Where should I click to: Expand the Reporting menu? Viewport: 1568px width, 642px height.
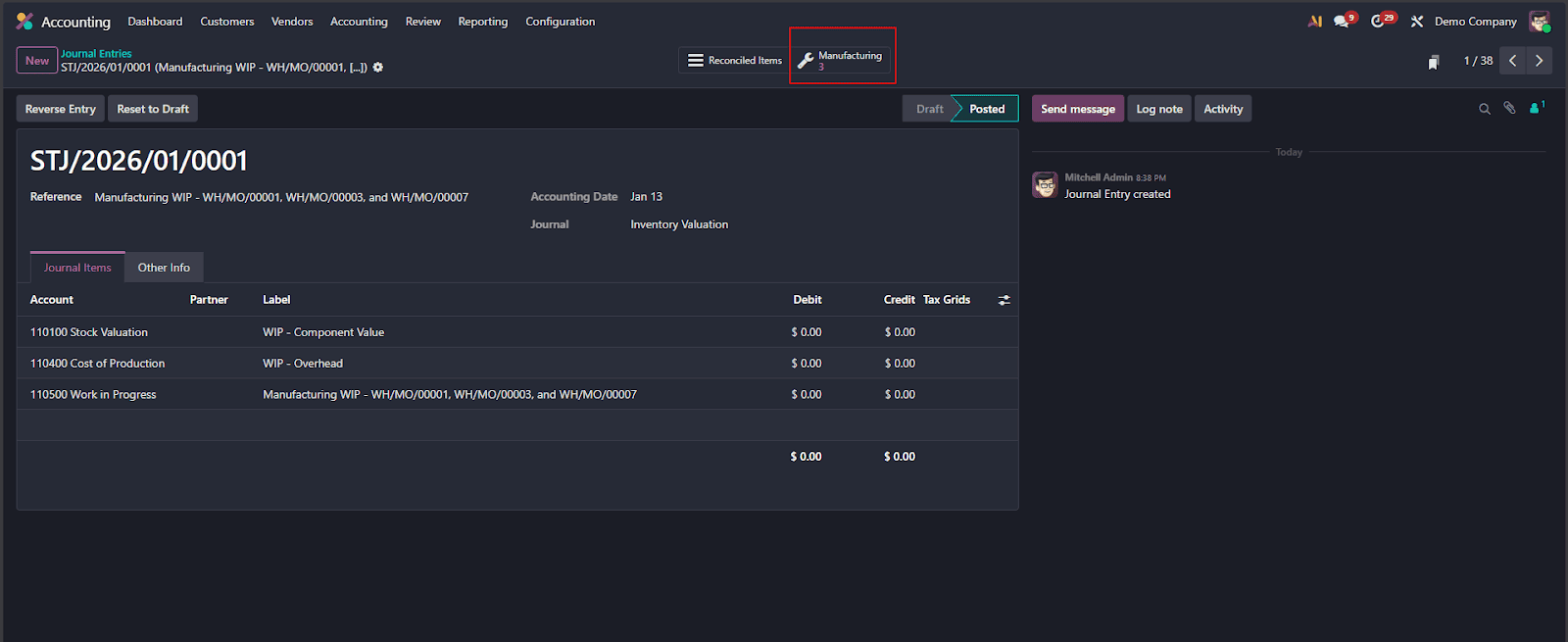tap(482, 22)
